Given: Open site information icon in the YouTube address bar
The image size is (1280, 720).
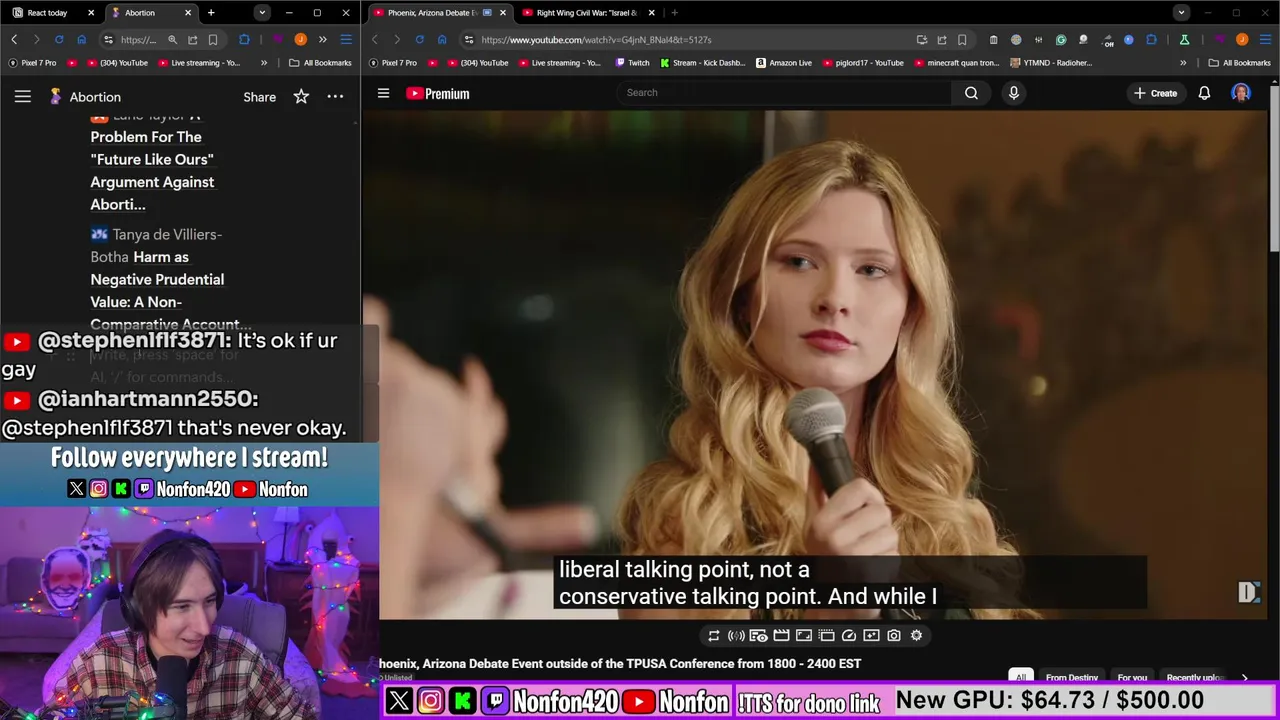Looking at the screenshot, I should coord(469,39).
